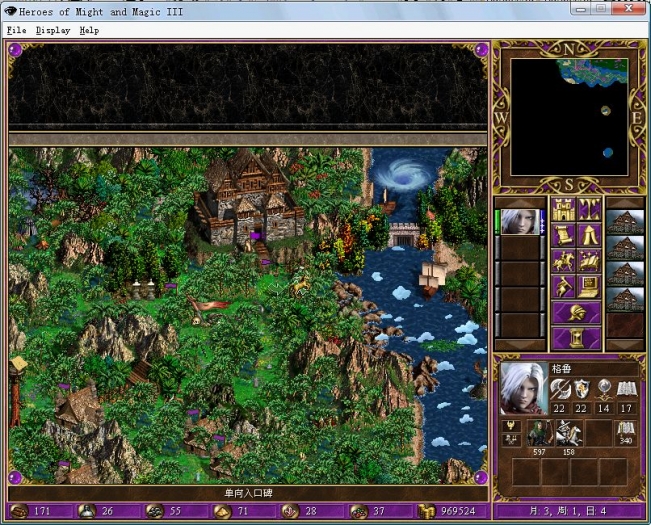Open Adventure Options flag-bearer button

[563, 287]
